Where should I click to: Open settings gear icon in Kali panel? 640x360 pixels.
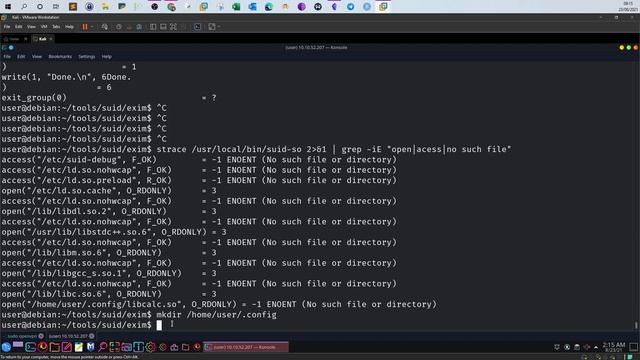click(x=151, y=347)
